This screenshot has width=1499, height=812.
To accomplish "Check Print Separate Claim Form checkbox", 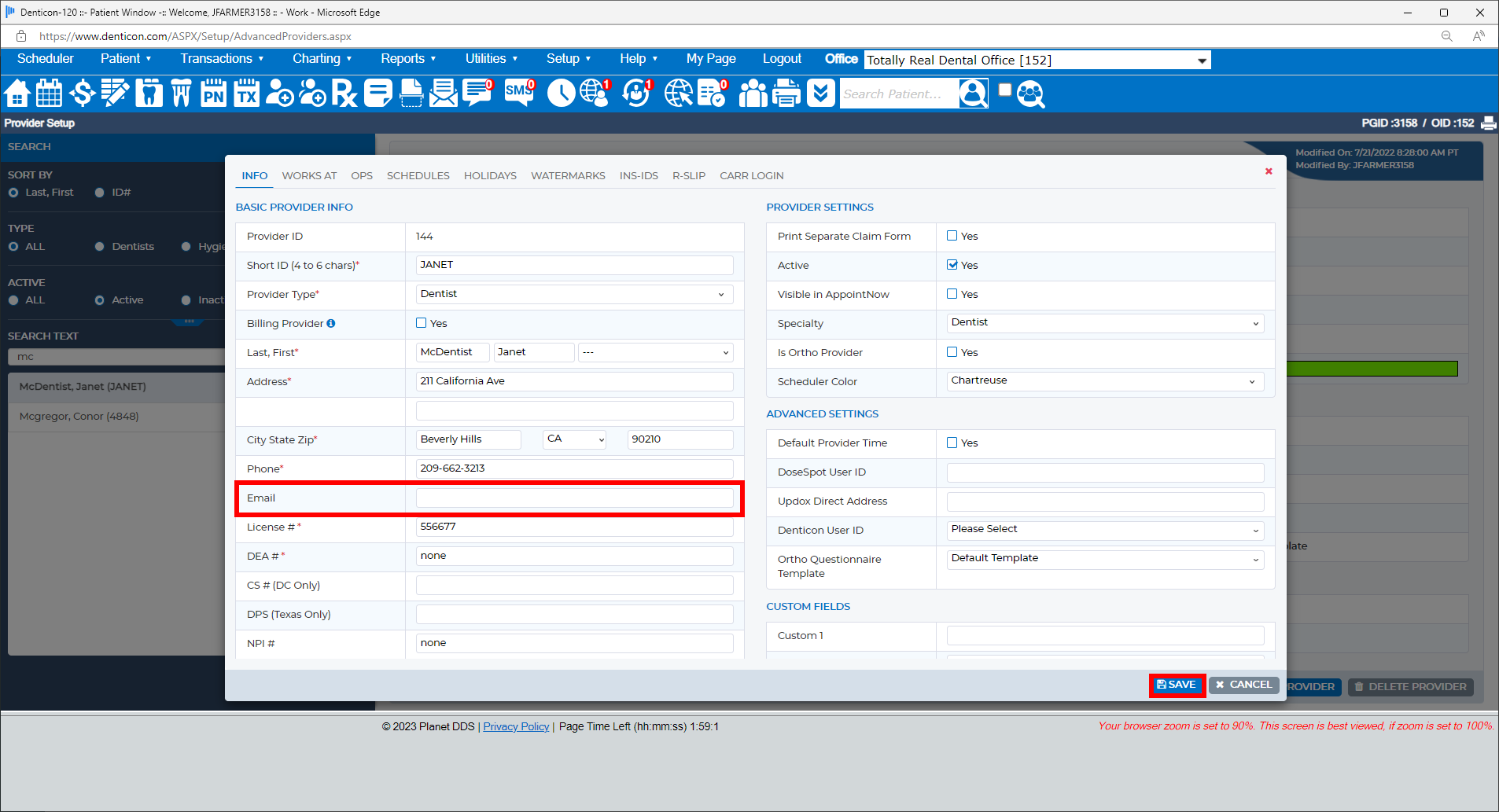I will pyautogui.click(x=952, y=236).
